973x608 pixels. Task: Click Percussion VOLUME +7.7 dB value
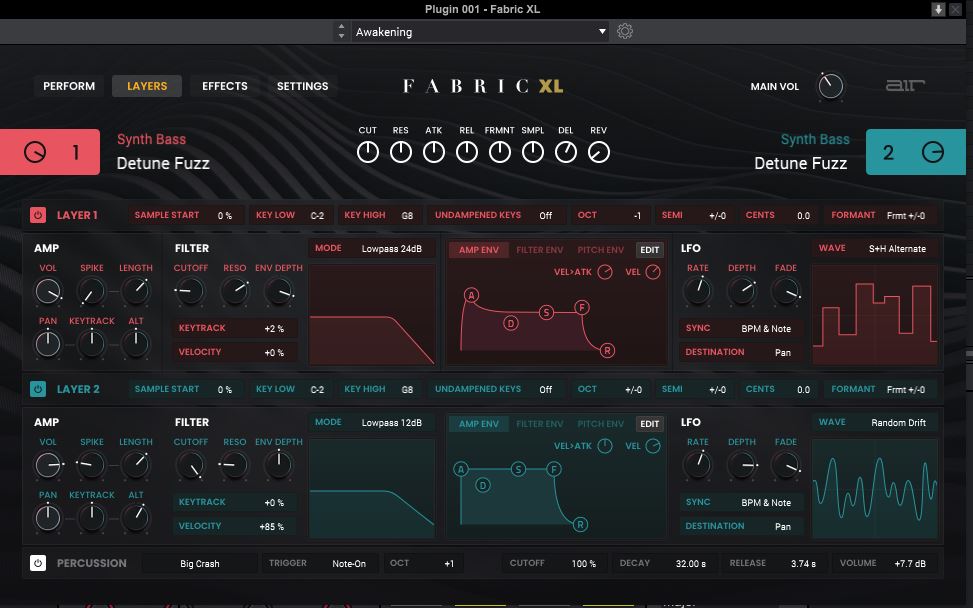click(x=910, y=563)
